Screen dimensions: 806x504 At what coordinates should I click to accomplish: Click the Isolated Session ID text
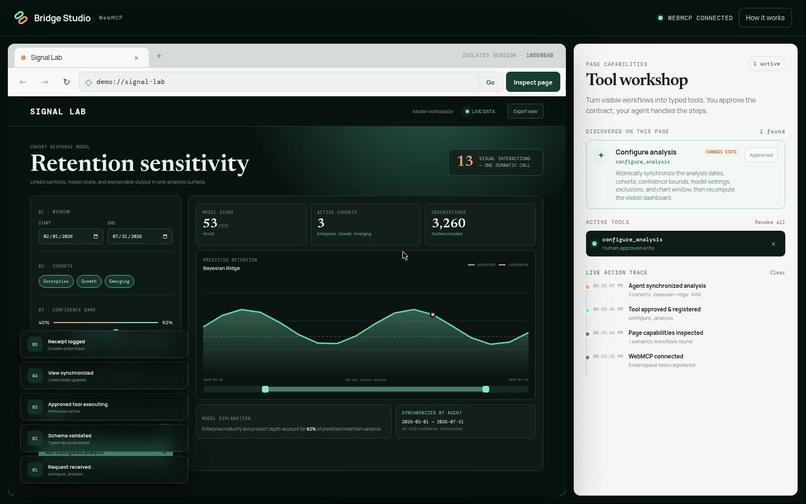coord(508,56)
